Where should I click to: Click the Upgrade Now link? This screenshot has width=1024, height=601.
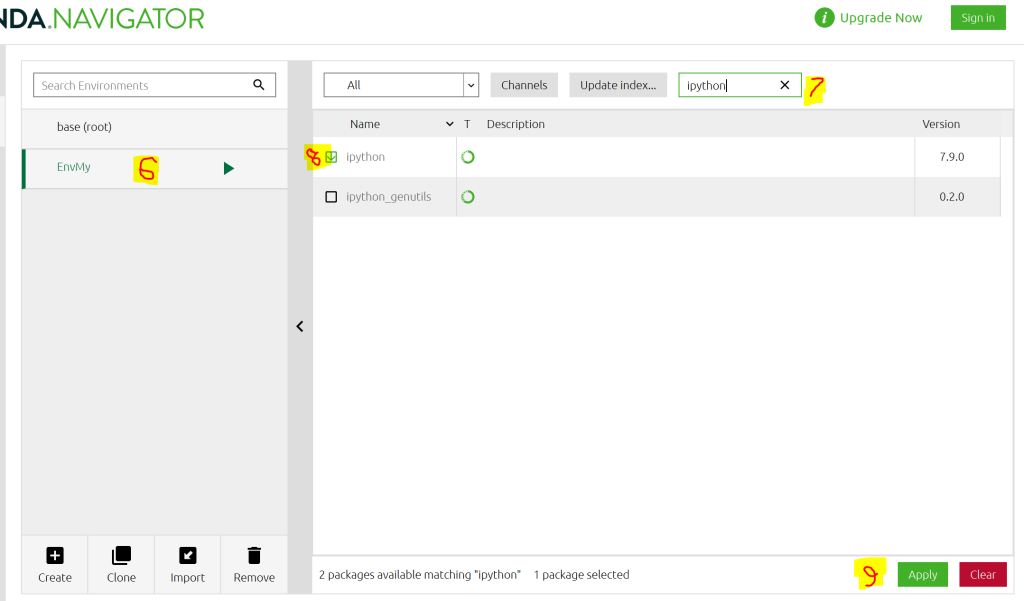[882, 17]
